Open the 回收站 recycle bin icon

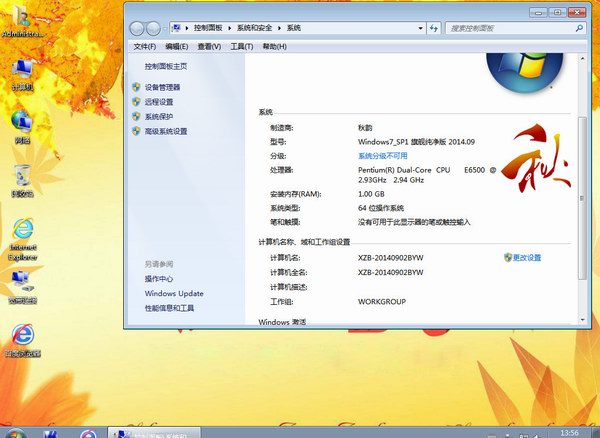click(22, 181)
